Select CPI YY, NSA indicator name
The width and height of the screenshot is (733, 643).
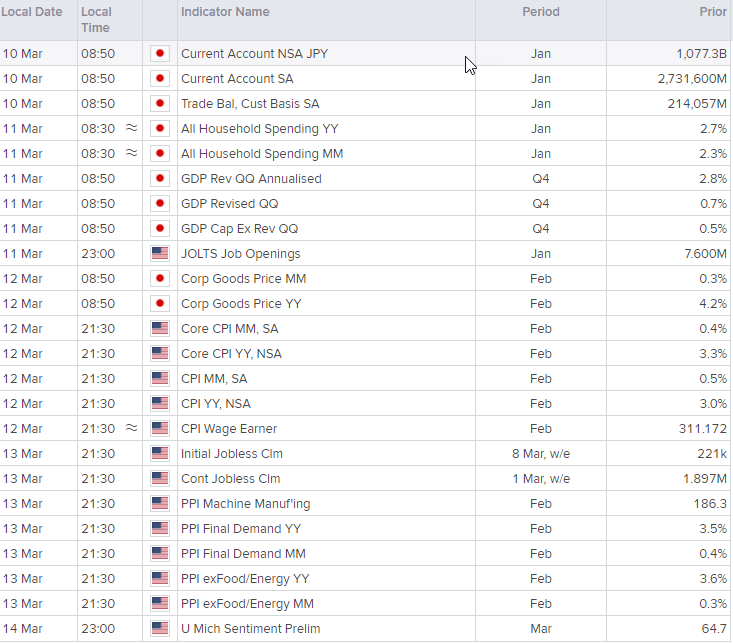coord(216,404)
